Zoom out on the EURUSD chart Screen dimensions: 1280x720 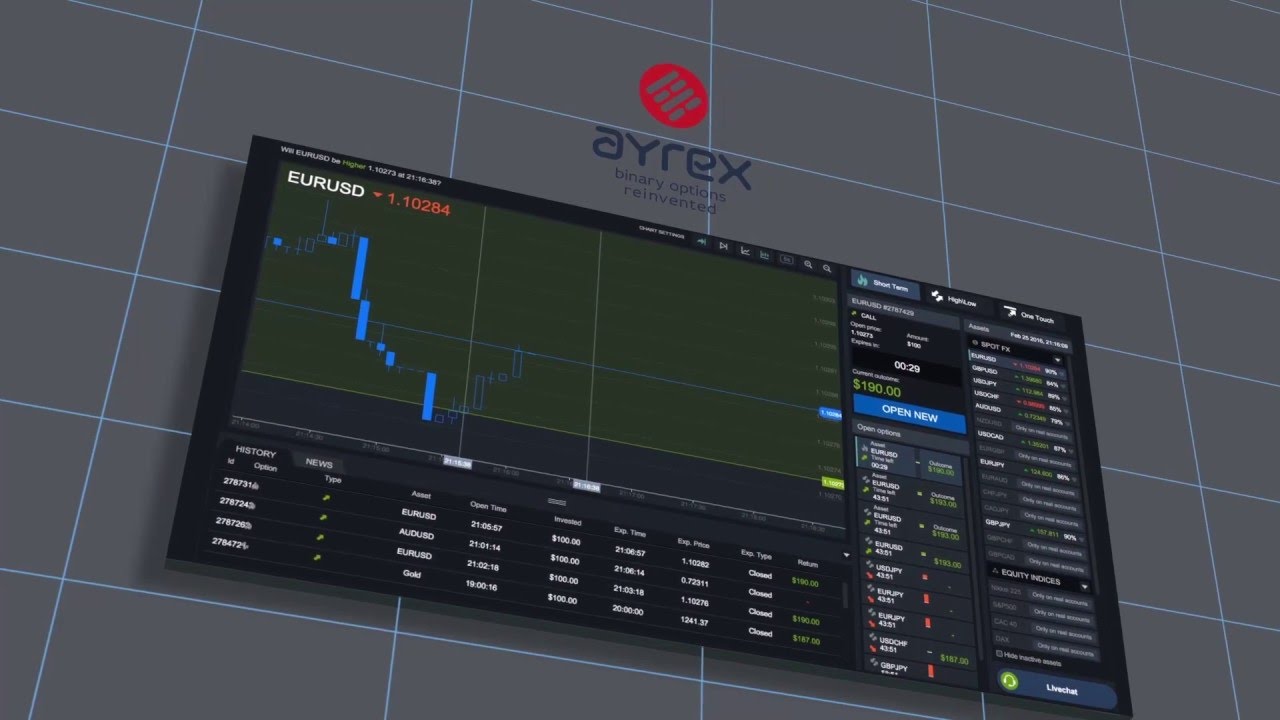(827, 268)
